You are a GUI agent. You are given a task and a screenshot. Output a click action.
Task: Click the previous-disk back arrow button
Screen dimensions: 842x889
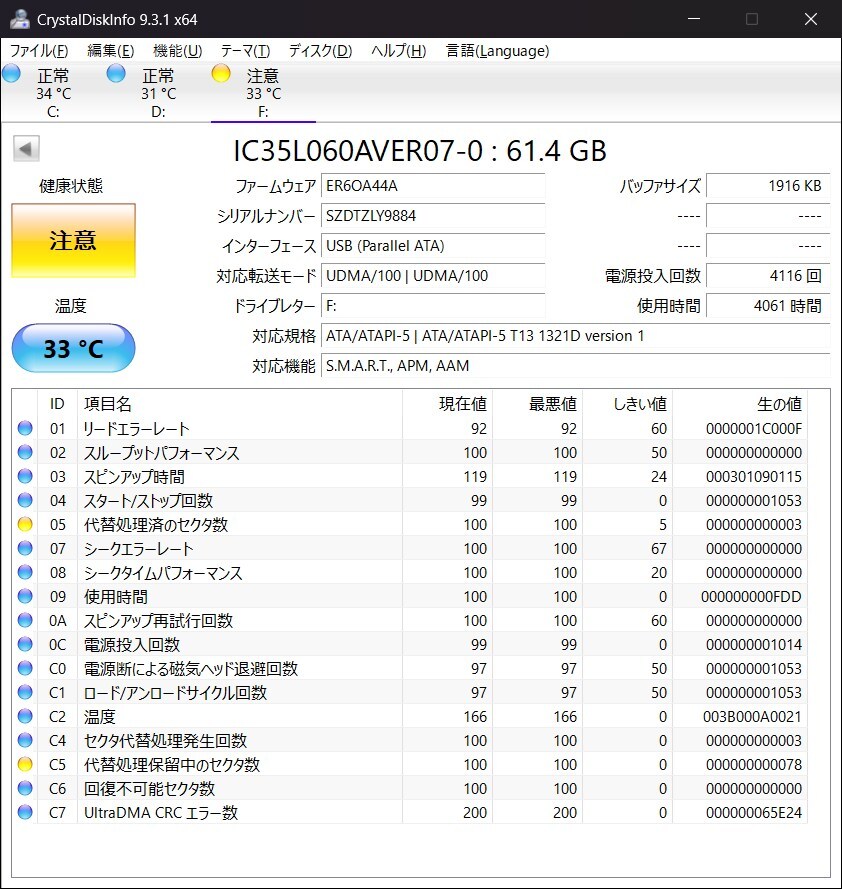click(x=25, y=148)
